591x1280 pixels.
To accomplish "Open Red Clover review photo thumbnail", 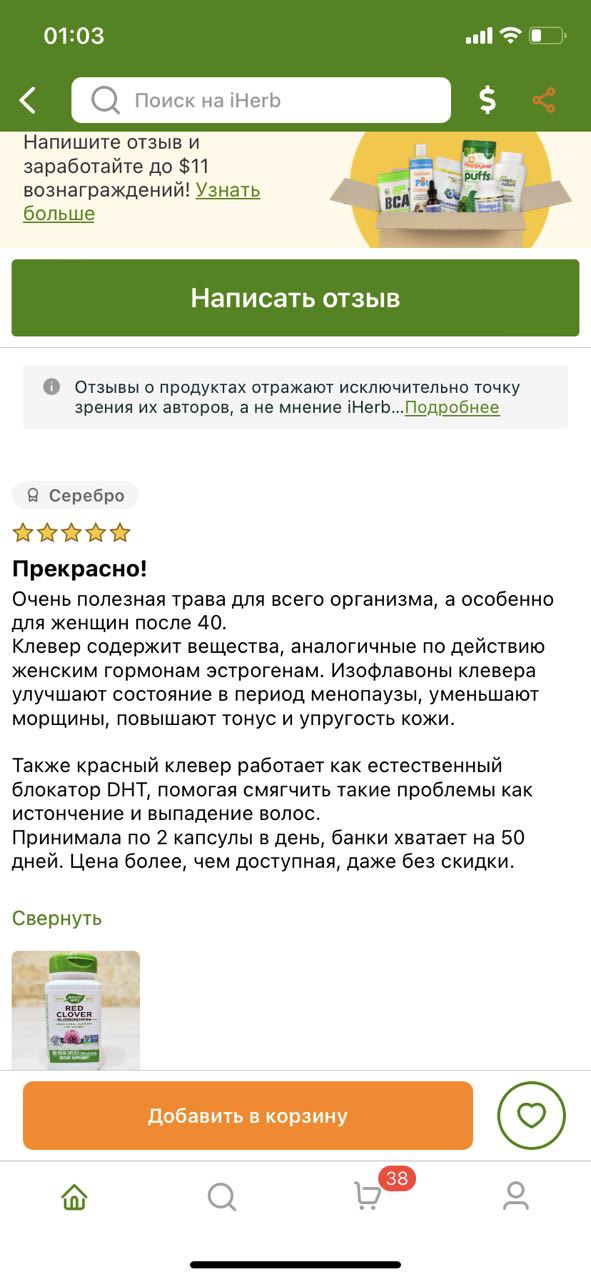I will click(76, 1010).
